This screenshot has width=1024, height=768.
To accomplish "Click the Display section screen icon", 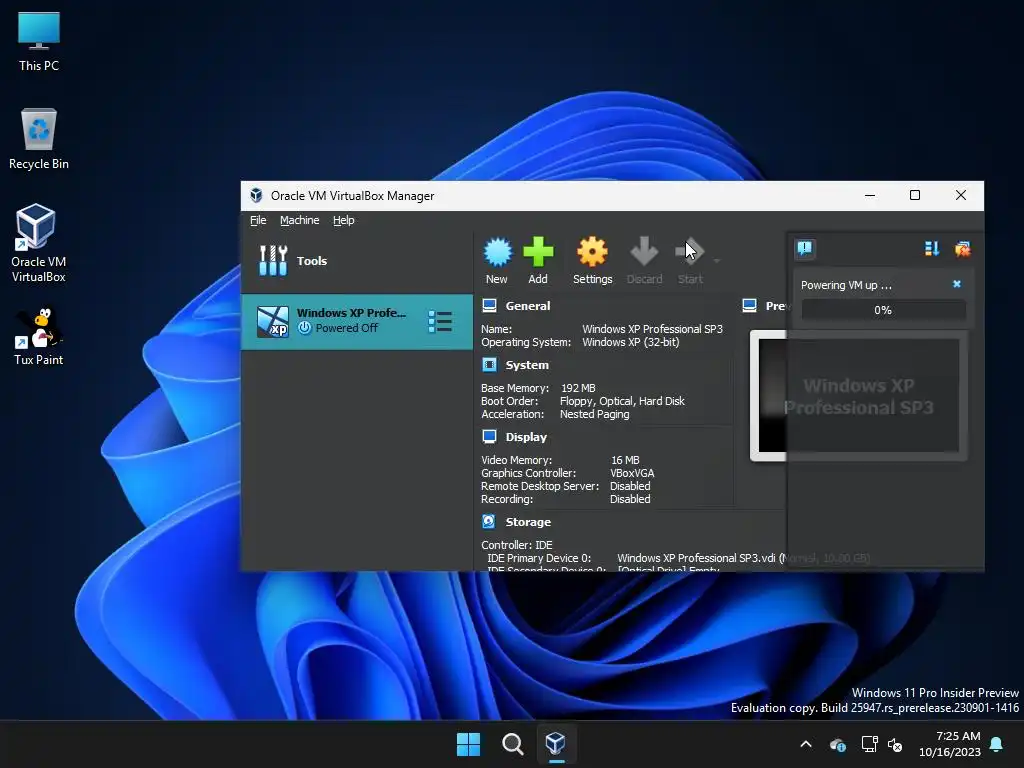I will (x=489, y=436).
